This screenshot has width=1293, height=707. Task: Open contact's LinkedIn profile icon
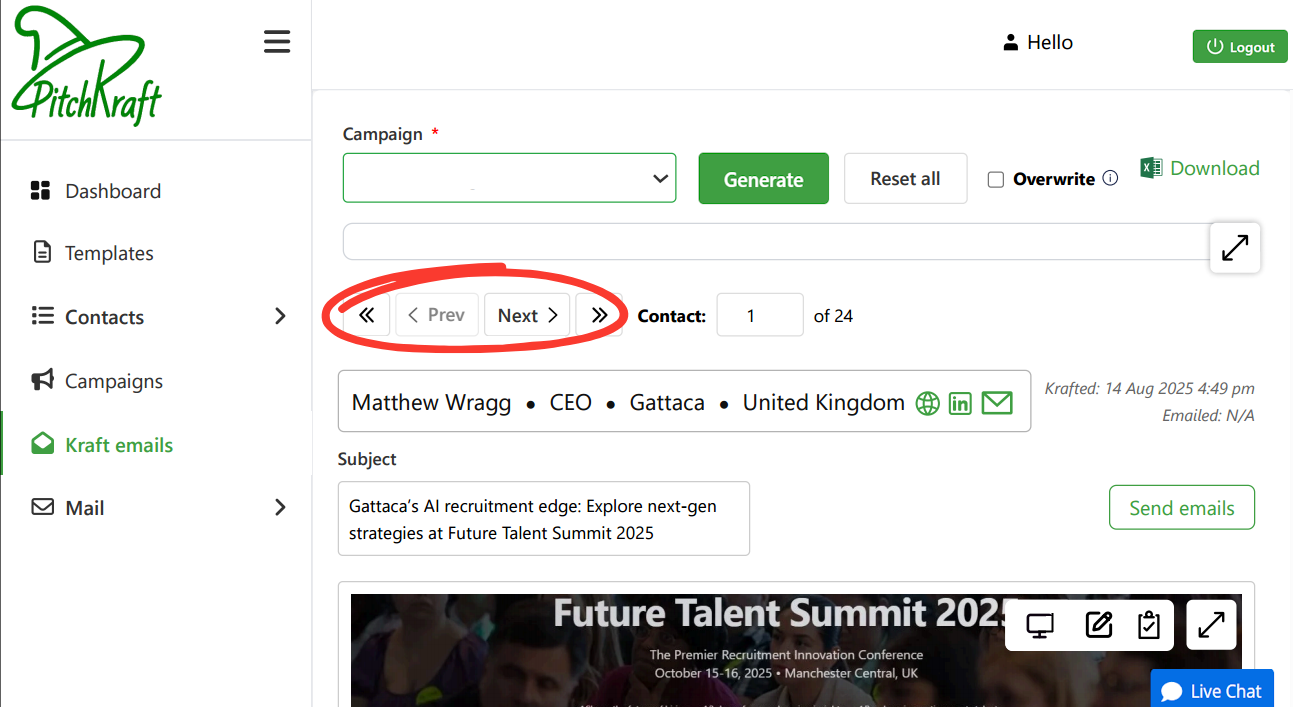pos(960,403)
